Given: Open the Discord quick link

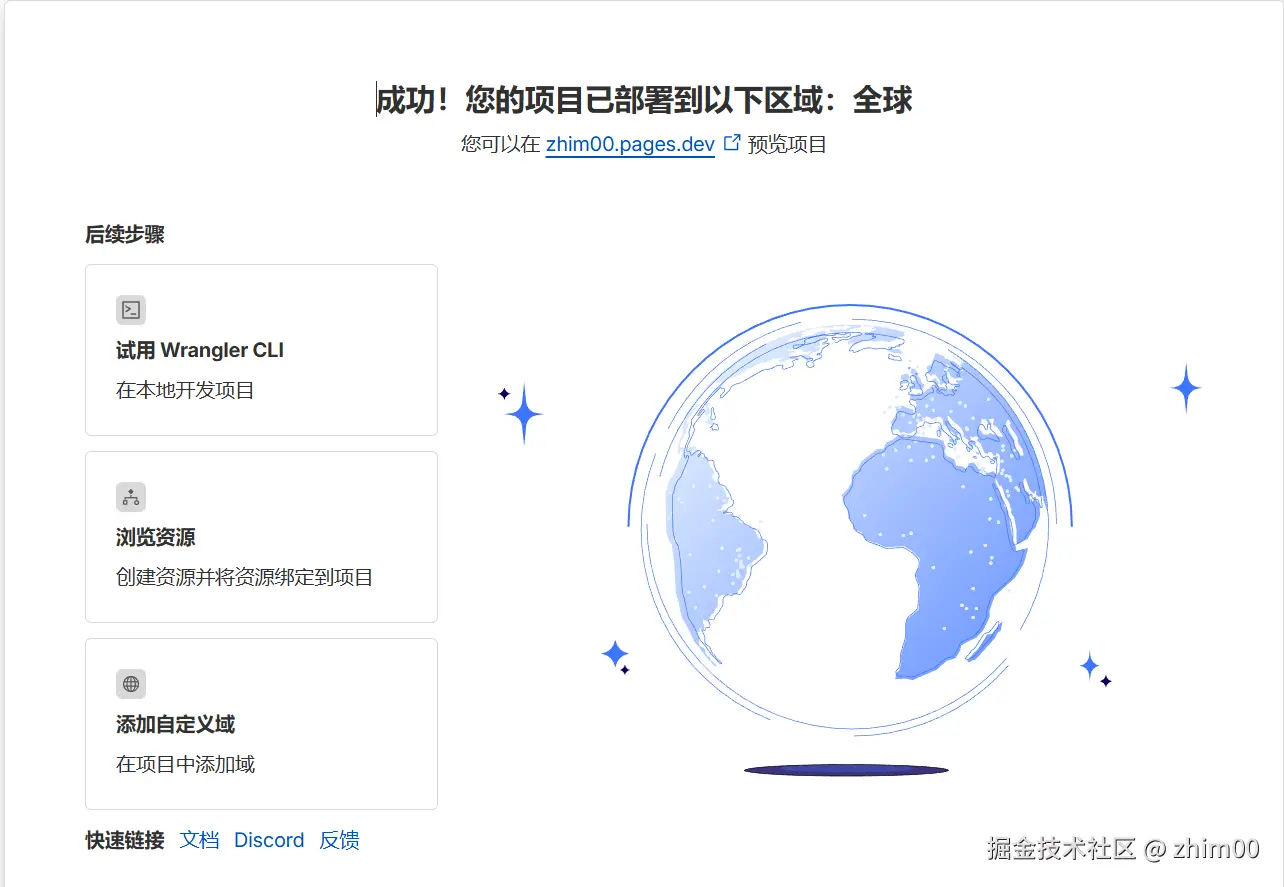Looking at the screenshot, I should pos(269,840).
